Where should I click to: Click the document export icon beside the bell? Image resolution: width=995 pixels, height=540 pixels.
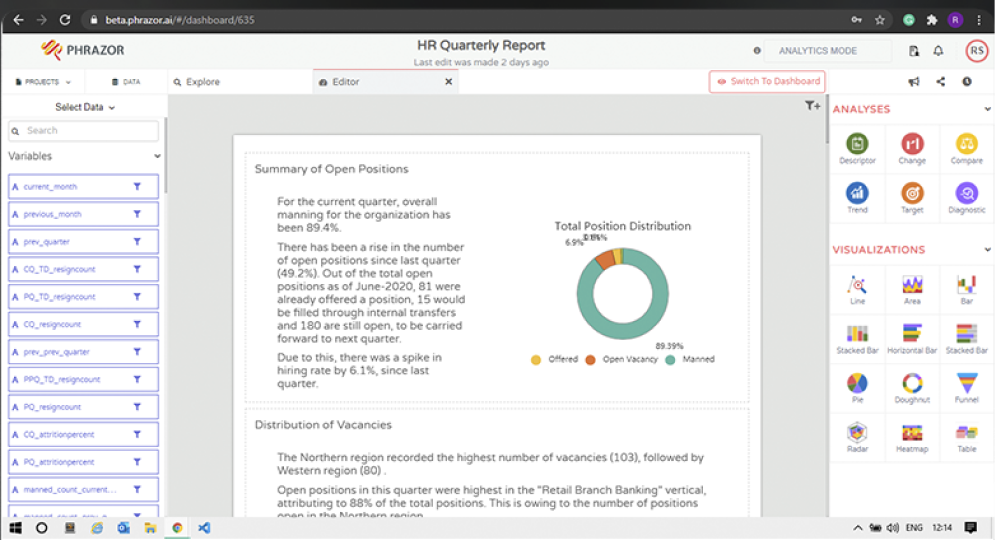pos(914,51)
